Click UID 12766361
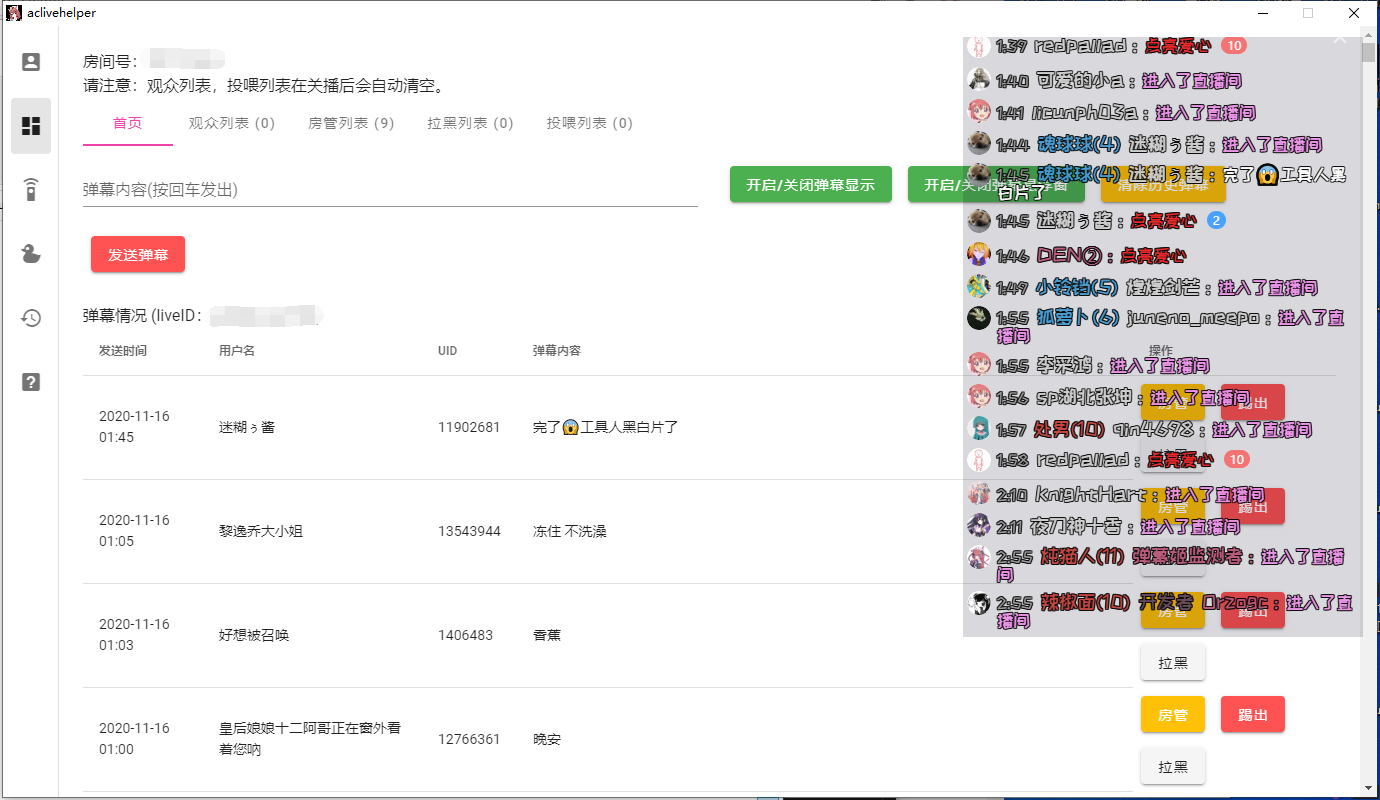The image size is (1380, 800). coord(469,739)
